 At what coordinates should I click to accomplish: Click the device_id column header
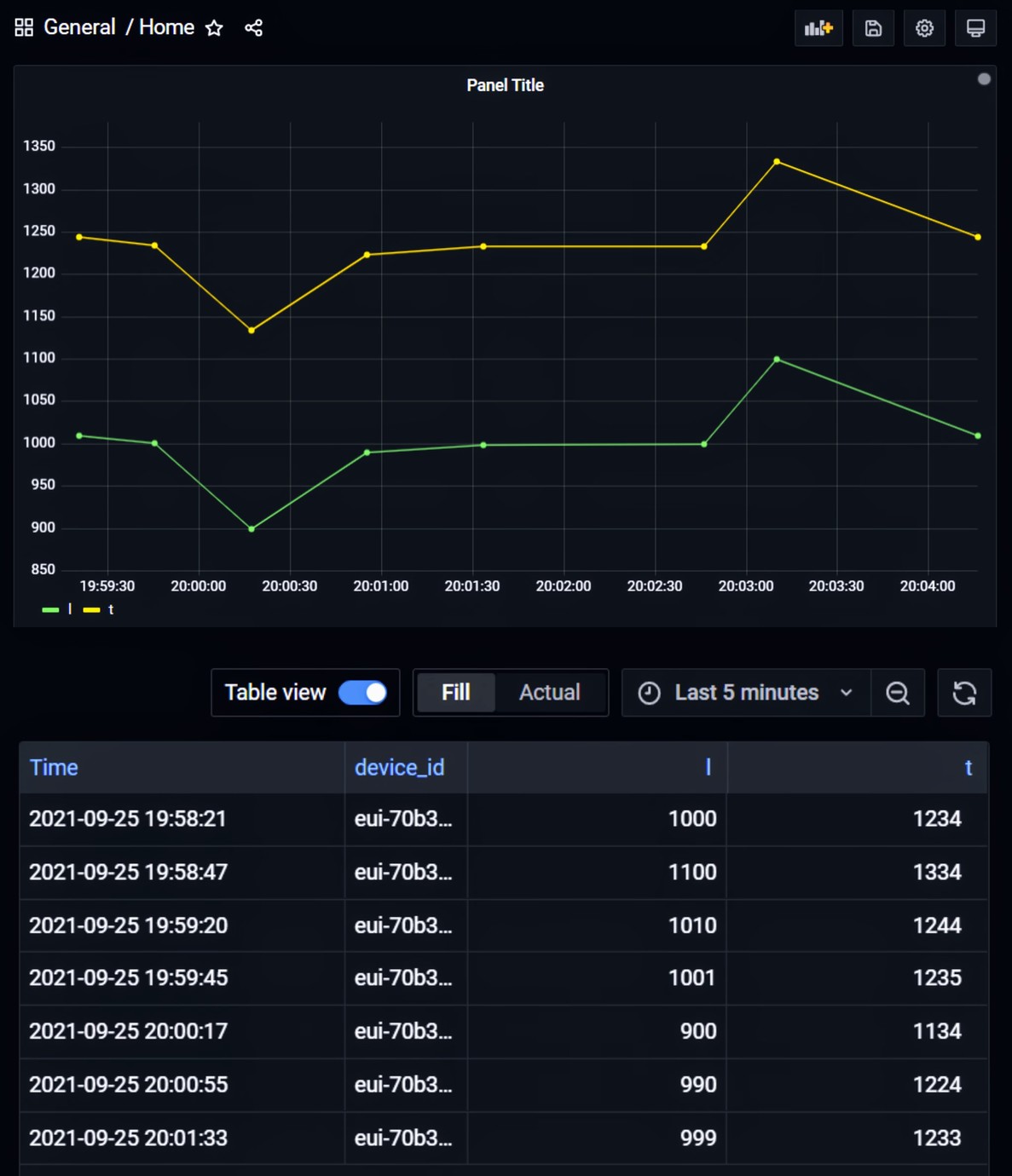tap(399, 768)
